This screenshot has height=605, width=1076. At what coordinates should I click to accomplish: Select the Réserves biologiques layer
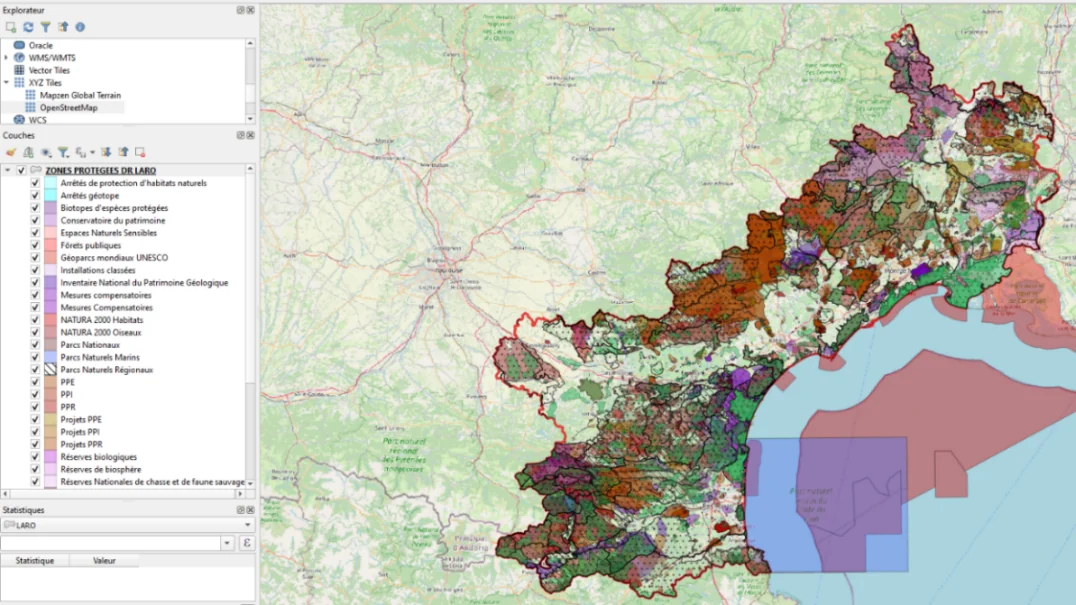click(98, 457)
